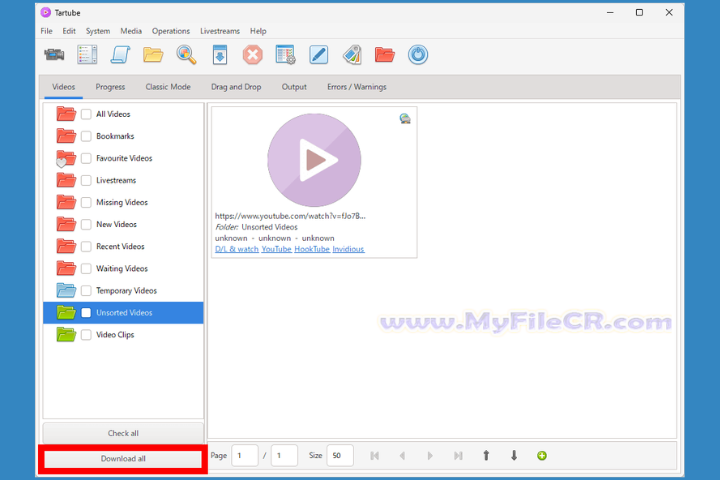Tick the Video Clips checkbox
Viewport: 720px width, 480px height.
tap(86, 334)
